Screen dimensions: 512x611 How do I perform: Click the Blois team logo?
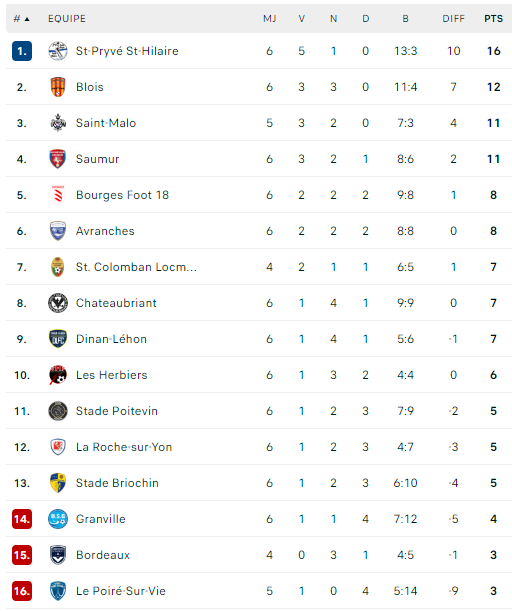58,87
